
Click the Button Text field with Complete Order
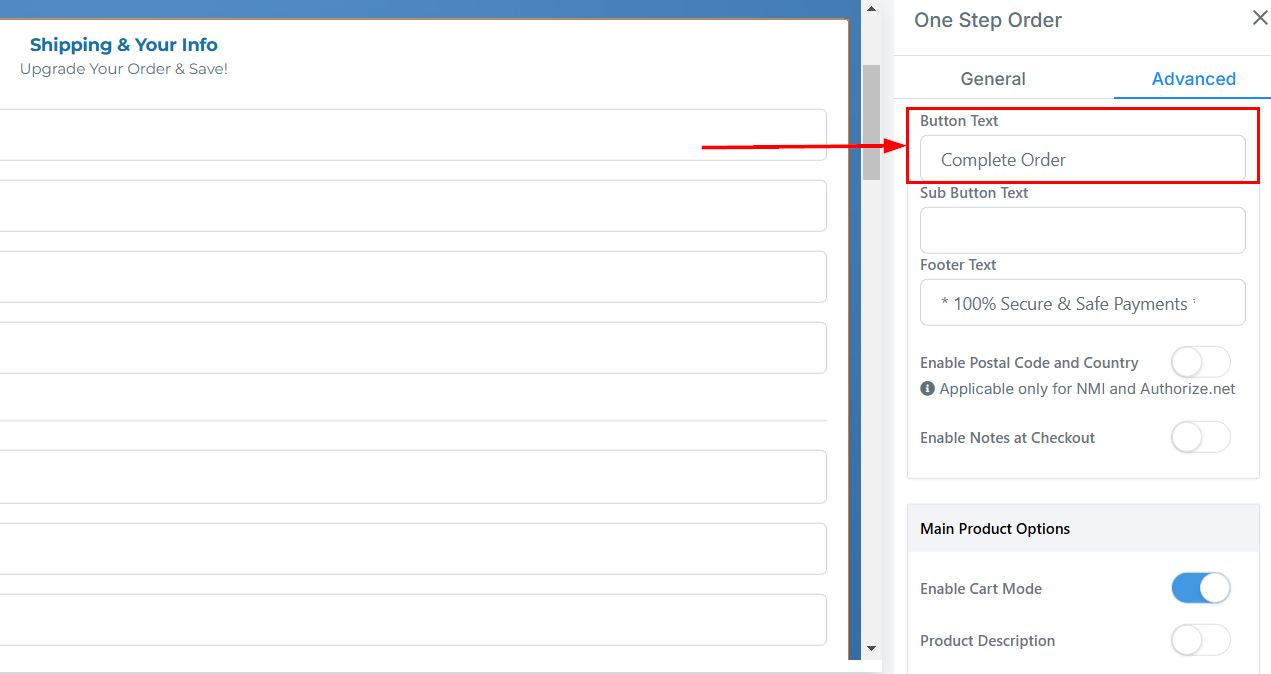[x=1082, y=160]
